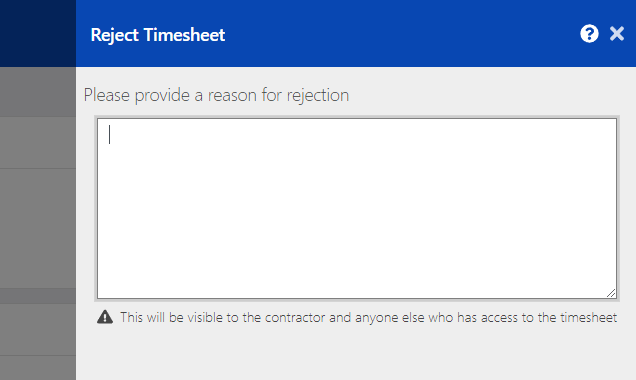Screen dimensions: 636x380
Task: Click "Please provide a reason for rejection" label
Action: click(x=216, y=95)
